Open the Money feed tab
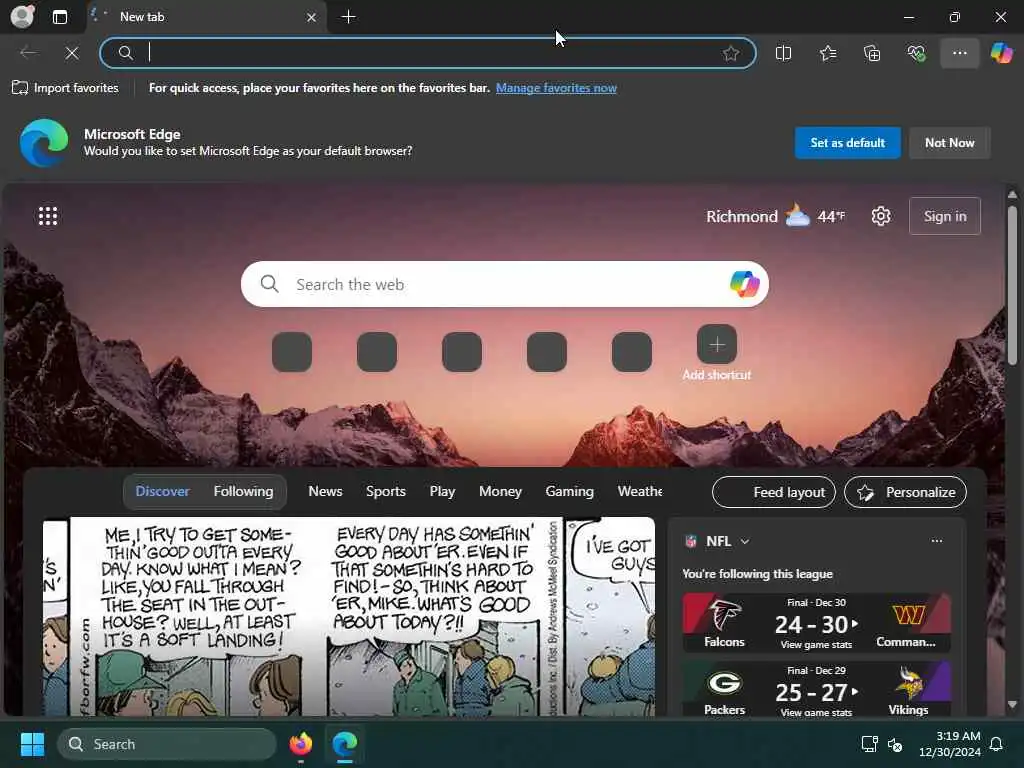1024x768 pixels. (500, 491)
